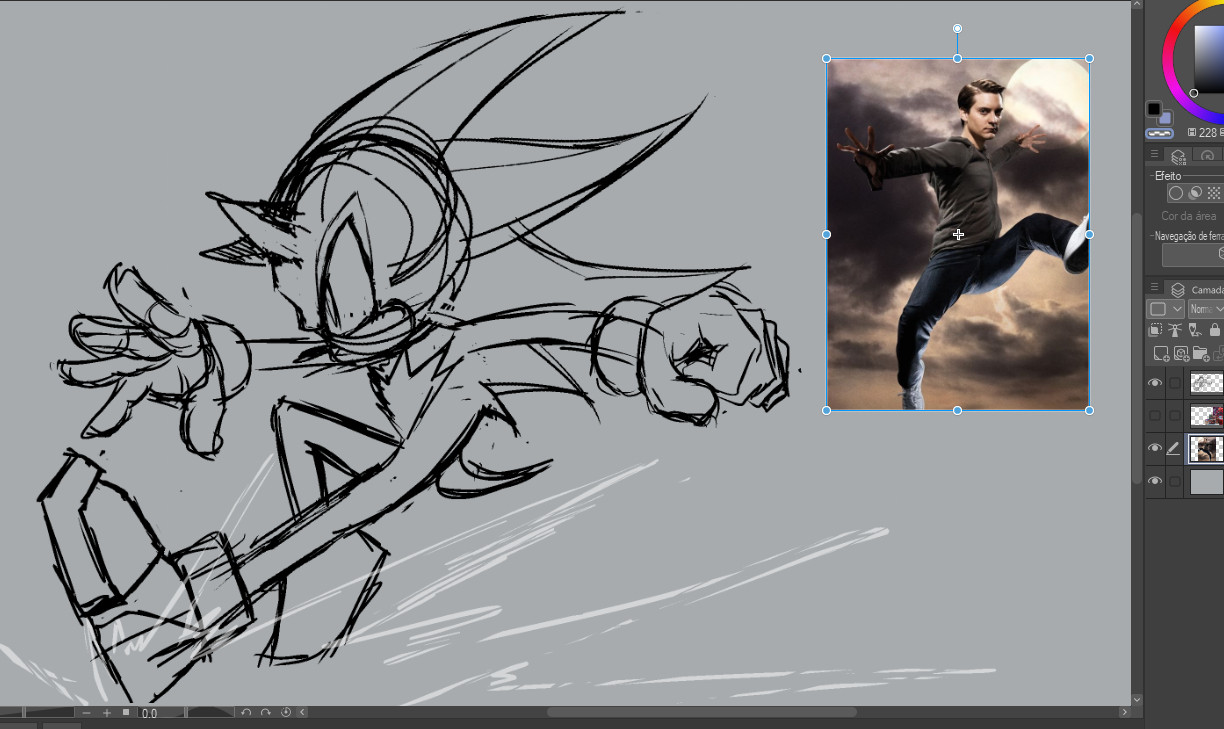Apply the tone effect icon
Image resolution: width=1224 pixels, height=729 pixels.
1195,193
